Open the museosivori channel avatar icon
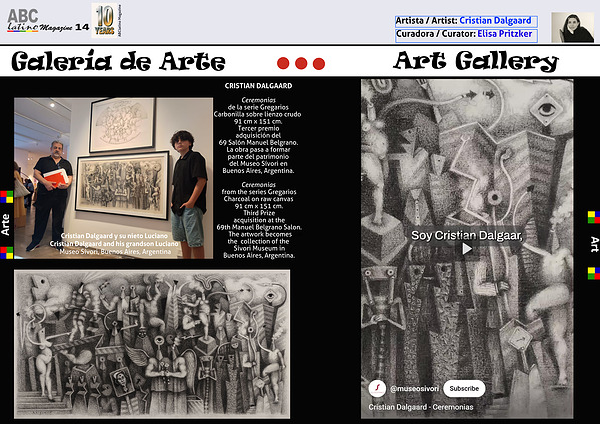 [x=377, y=388]
